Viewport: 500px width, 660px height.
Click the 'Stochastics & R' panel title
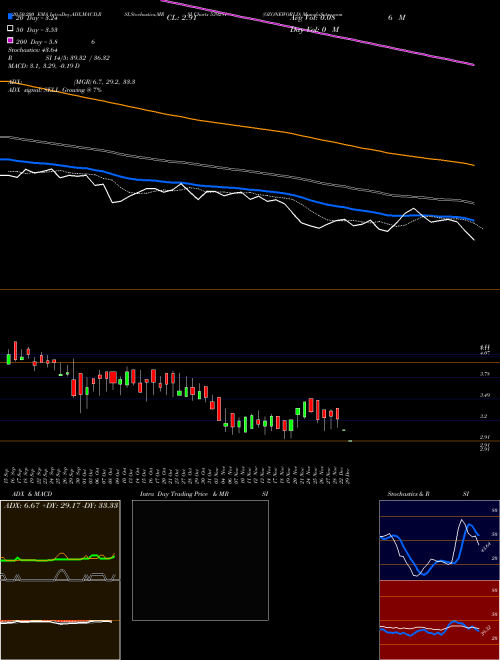(408, 494)
